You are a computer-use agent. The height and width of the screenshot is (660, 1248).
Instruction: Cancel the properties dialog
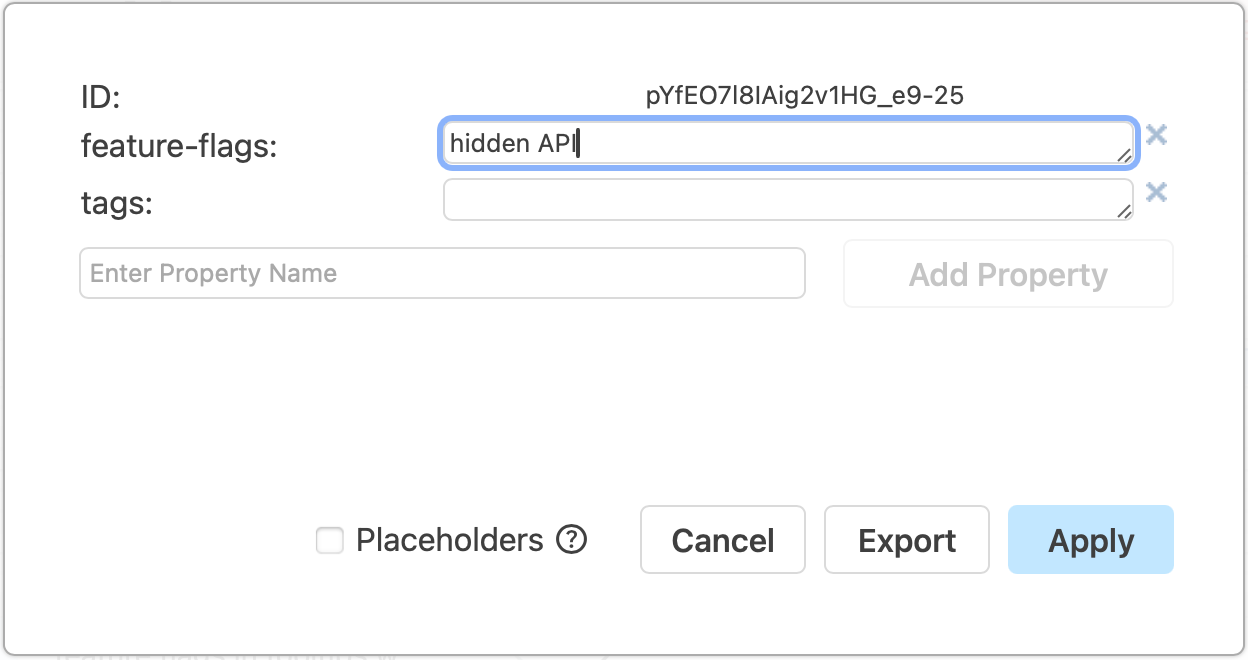tap(722, 540)
